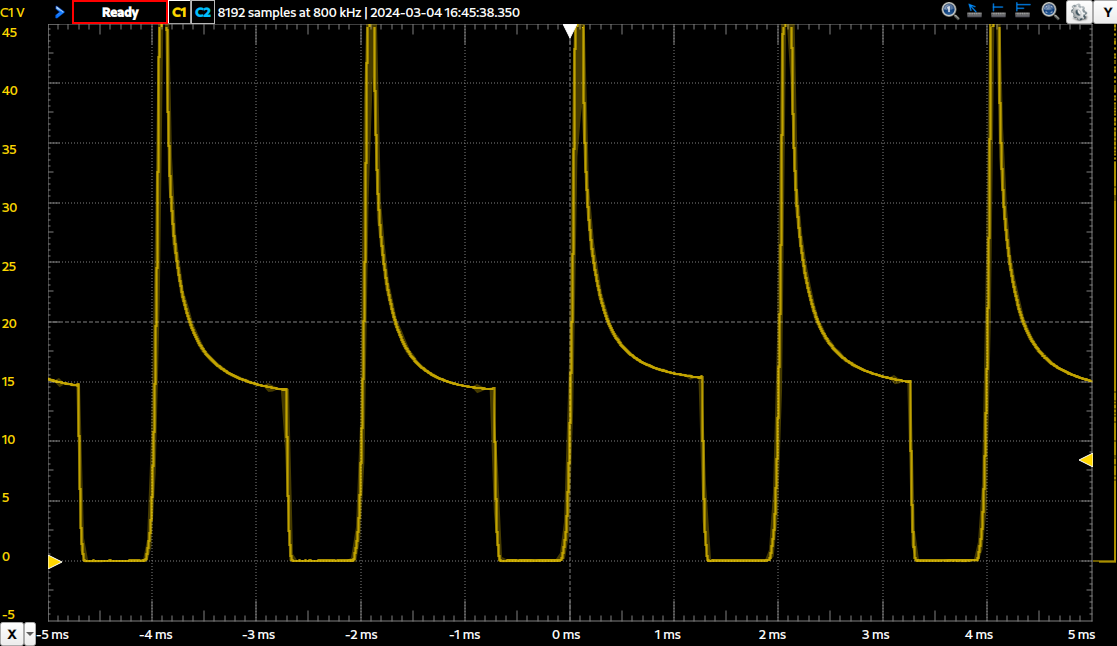
Task: Click the 0 ms time axis label
Action: click(x=566, y=635)
